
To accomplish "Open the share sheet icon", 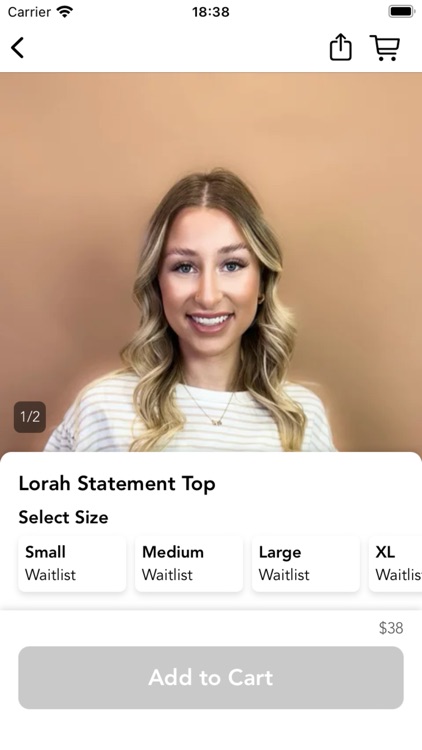I will point(341,47).
